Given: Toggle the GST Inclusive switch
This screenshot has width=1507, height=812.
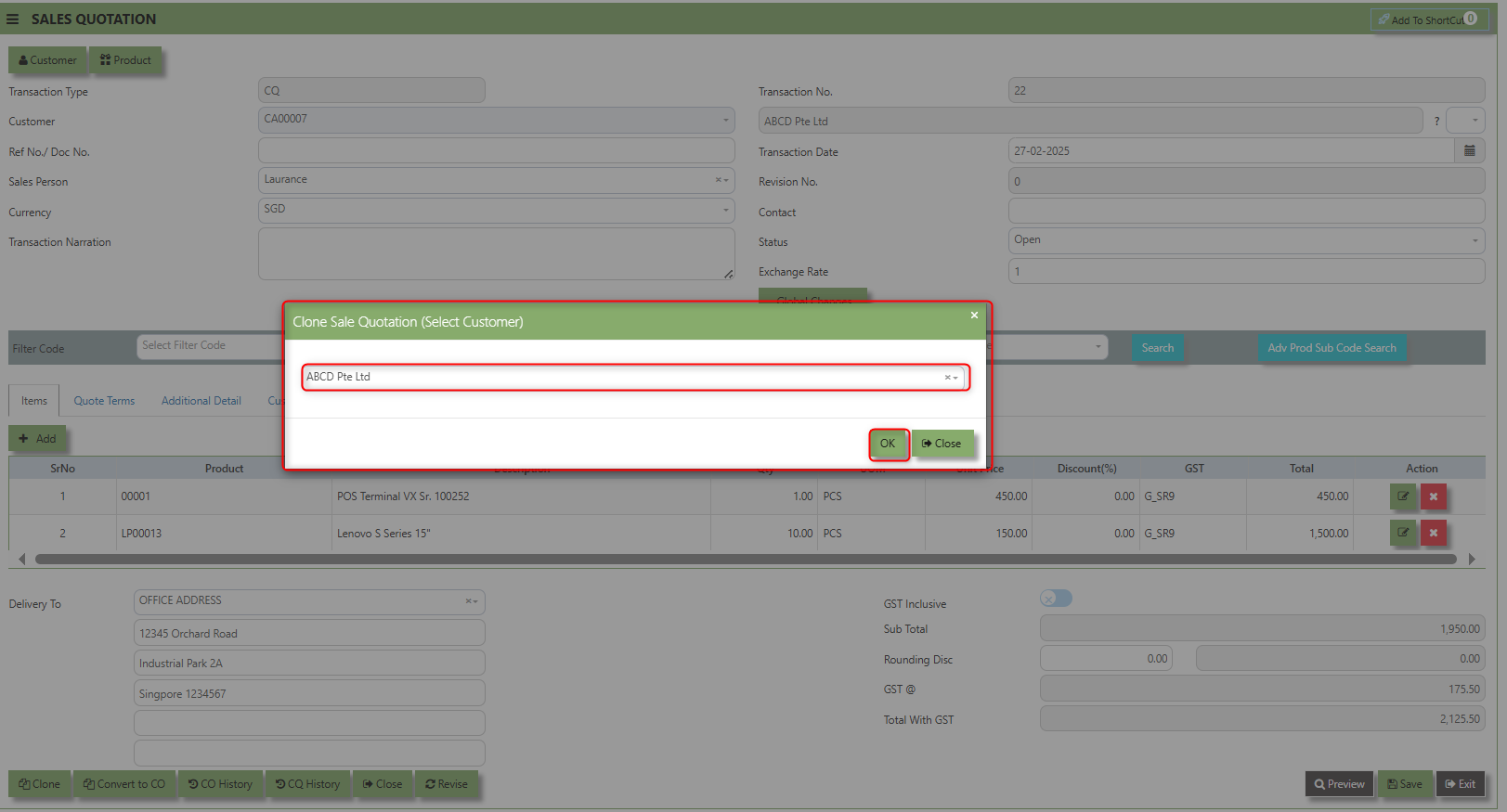Looking at the screenshot, I should click(x=1056, y=599).
